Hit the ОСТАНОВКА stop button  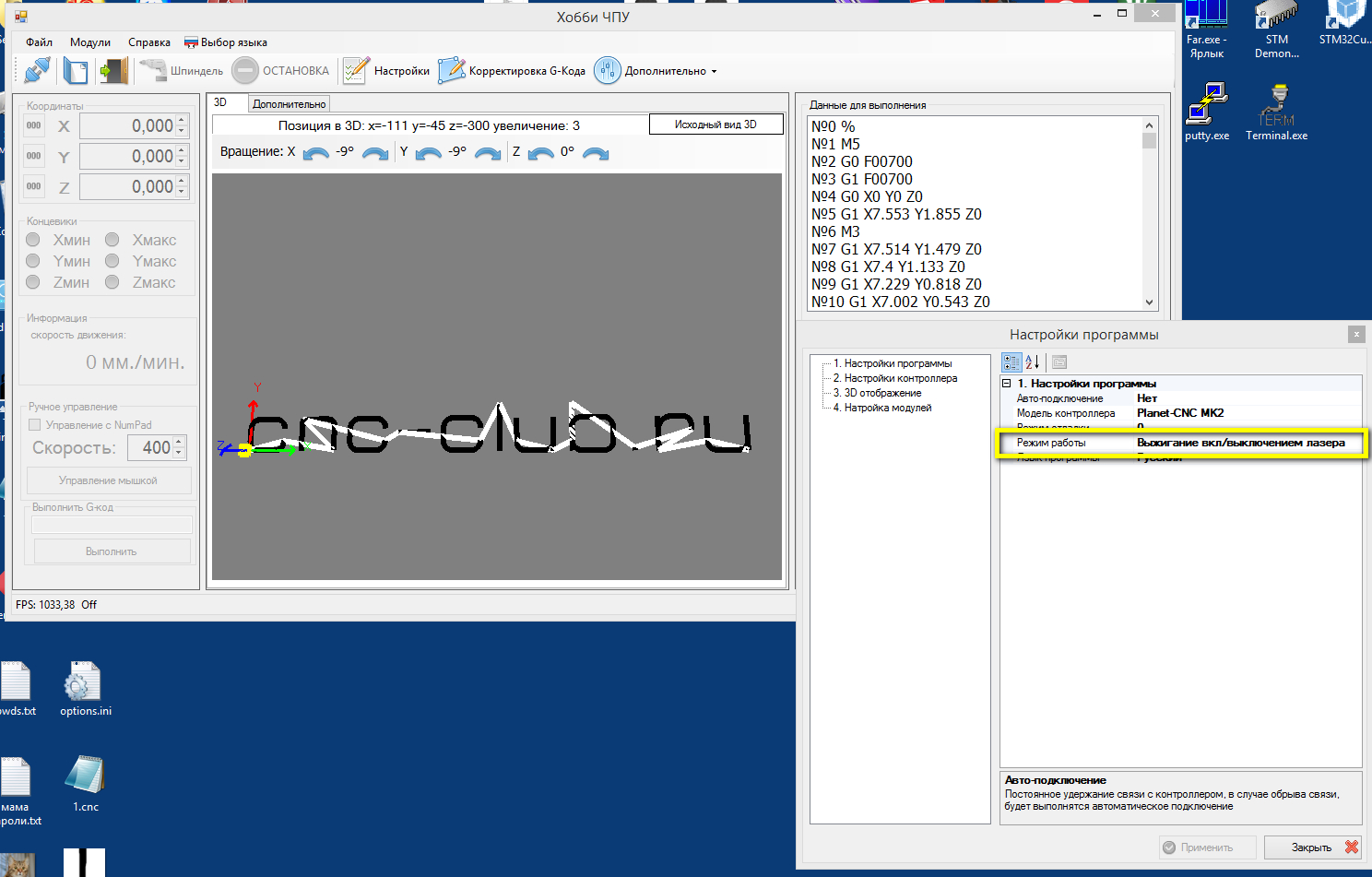(280, 70)
